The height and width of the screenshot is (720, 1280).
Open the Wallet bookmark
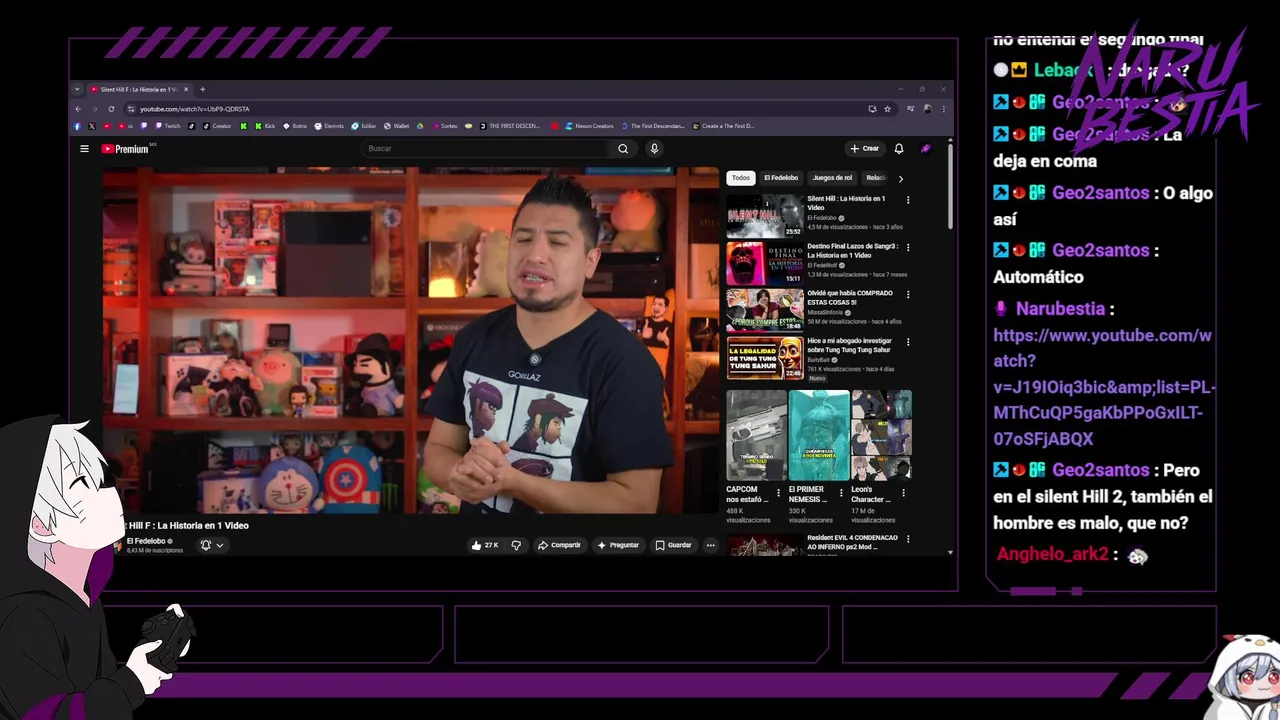click(397, 126)
